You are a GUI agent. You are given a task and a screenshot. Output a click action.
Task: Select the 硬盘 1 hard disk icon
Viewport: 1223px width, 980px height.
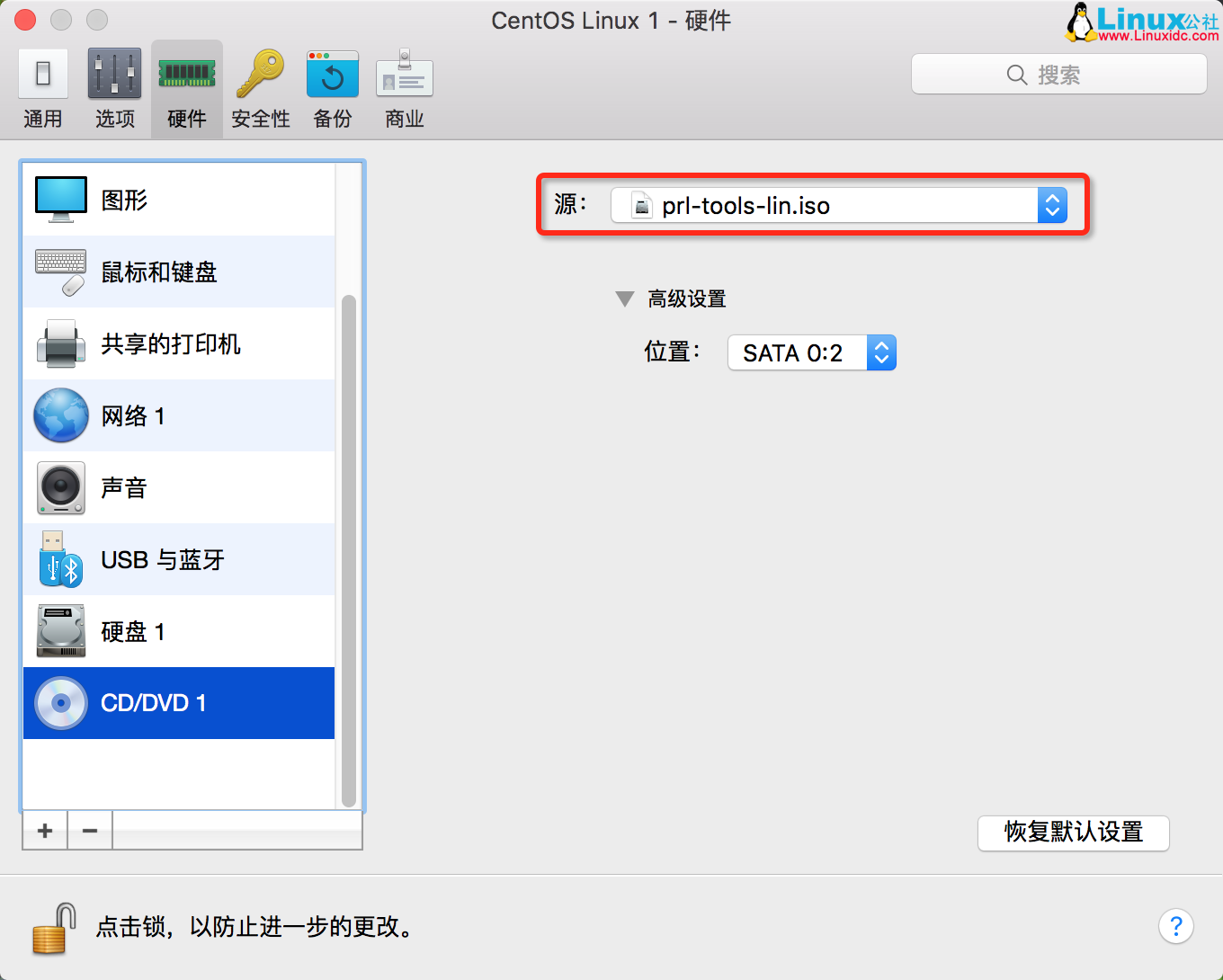pos(61,631)
